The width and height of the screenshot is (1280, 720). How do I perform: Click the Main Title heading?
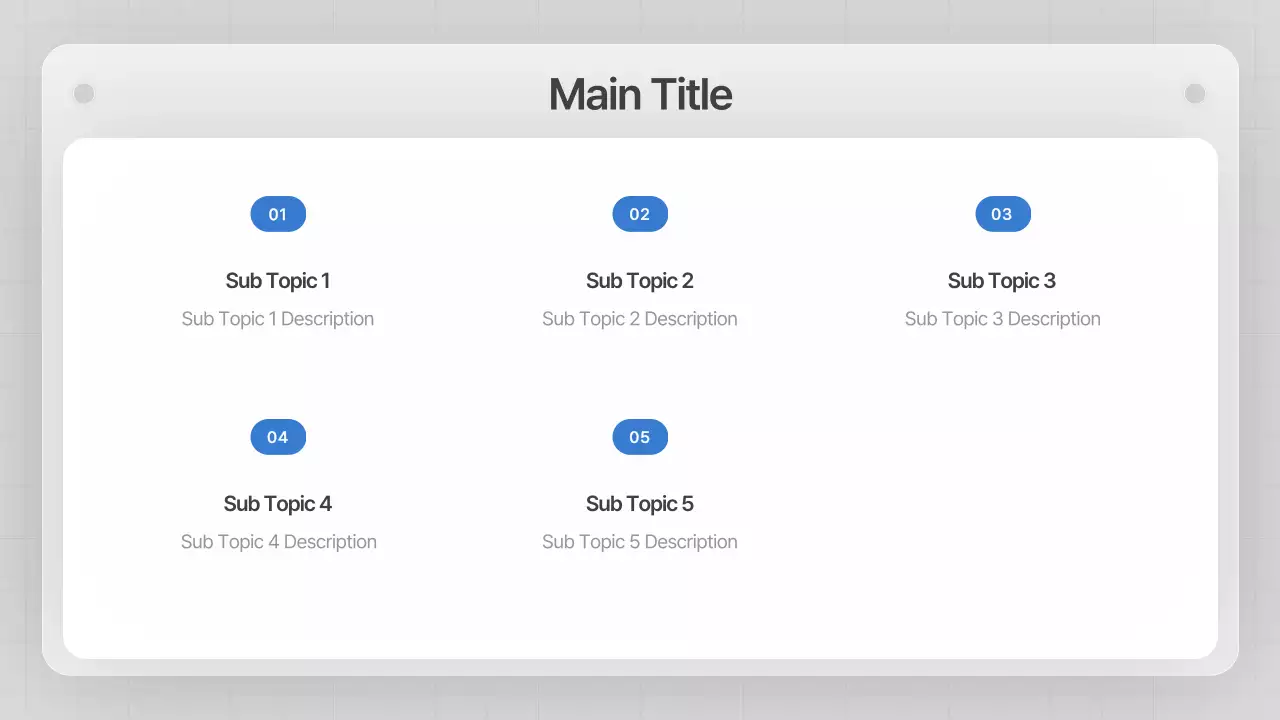click(640, 95)
